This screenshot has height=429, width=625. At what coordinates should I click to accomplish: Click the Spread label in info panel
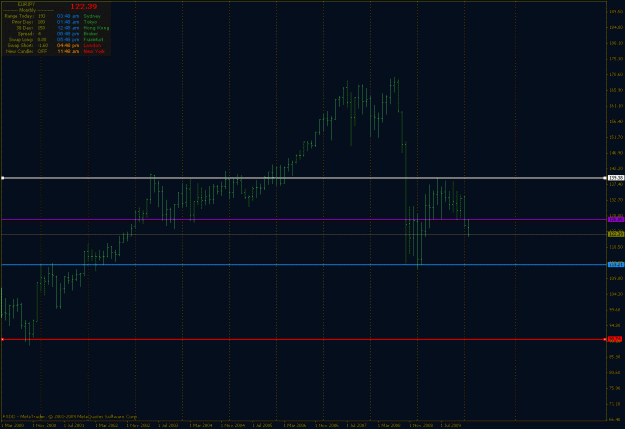(26, 34)
